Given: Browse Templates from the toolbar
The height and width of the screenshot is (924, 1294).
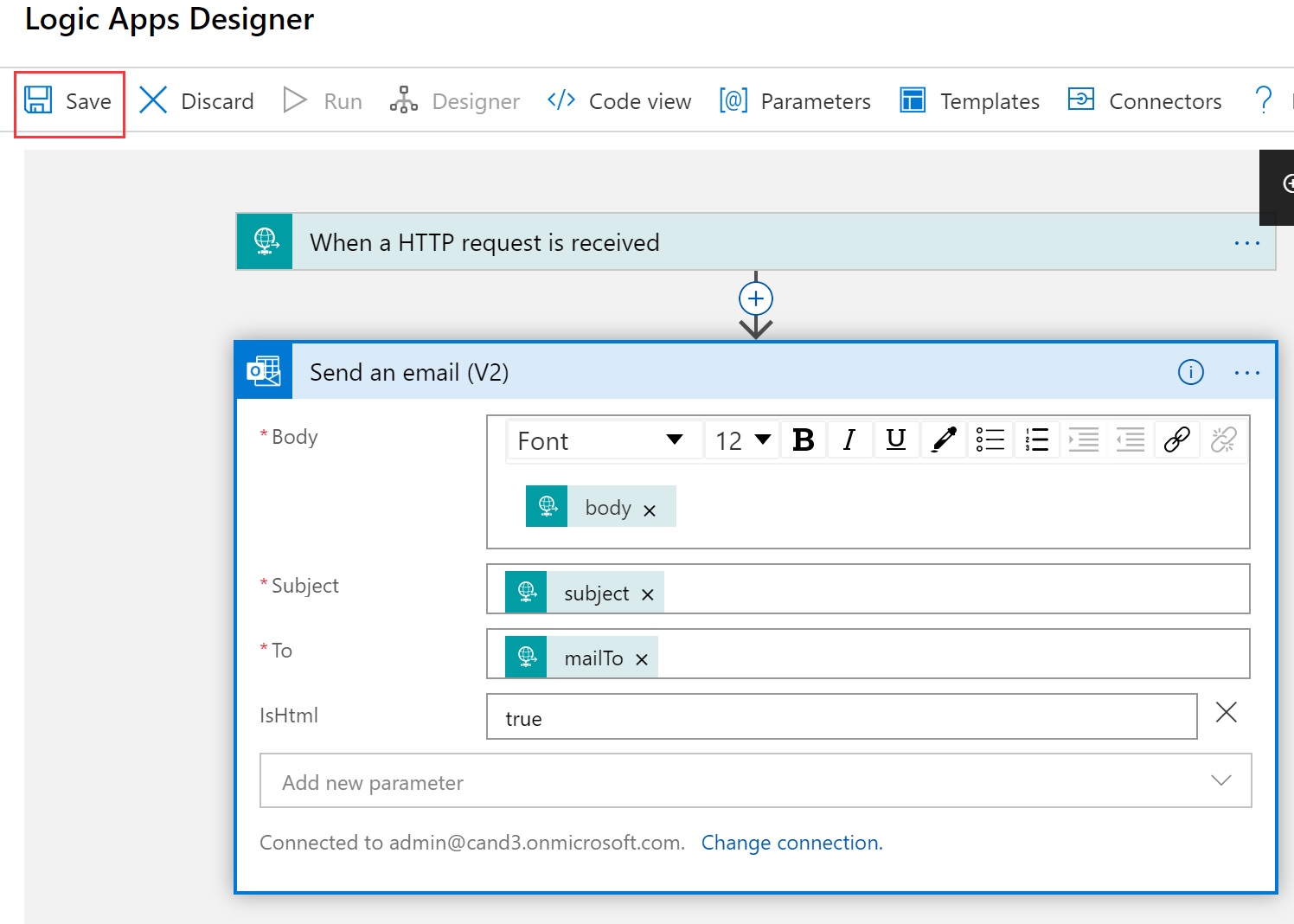Looking at the screenshot, I should tap(970, 101).
